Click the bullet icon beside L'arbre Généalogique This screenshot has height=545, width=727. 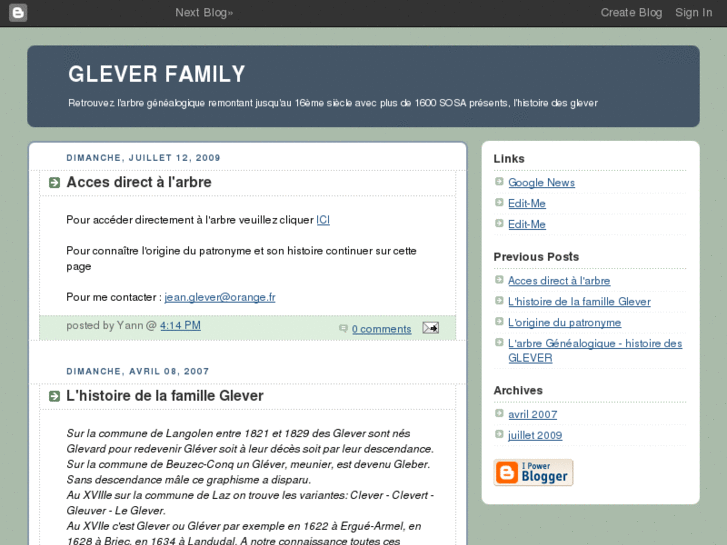(x=499, y=342)
